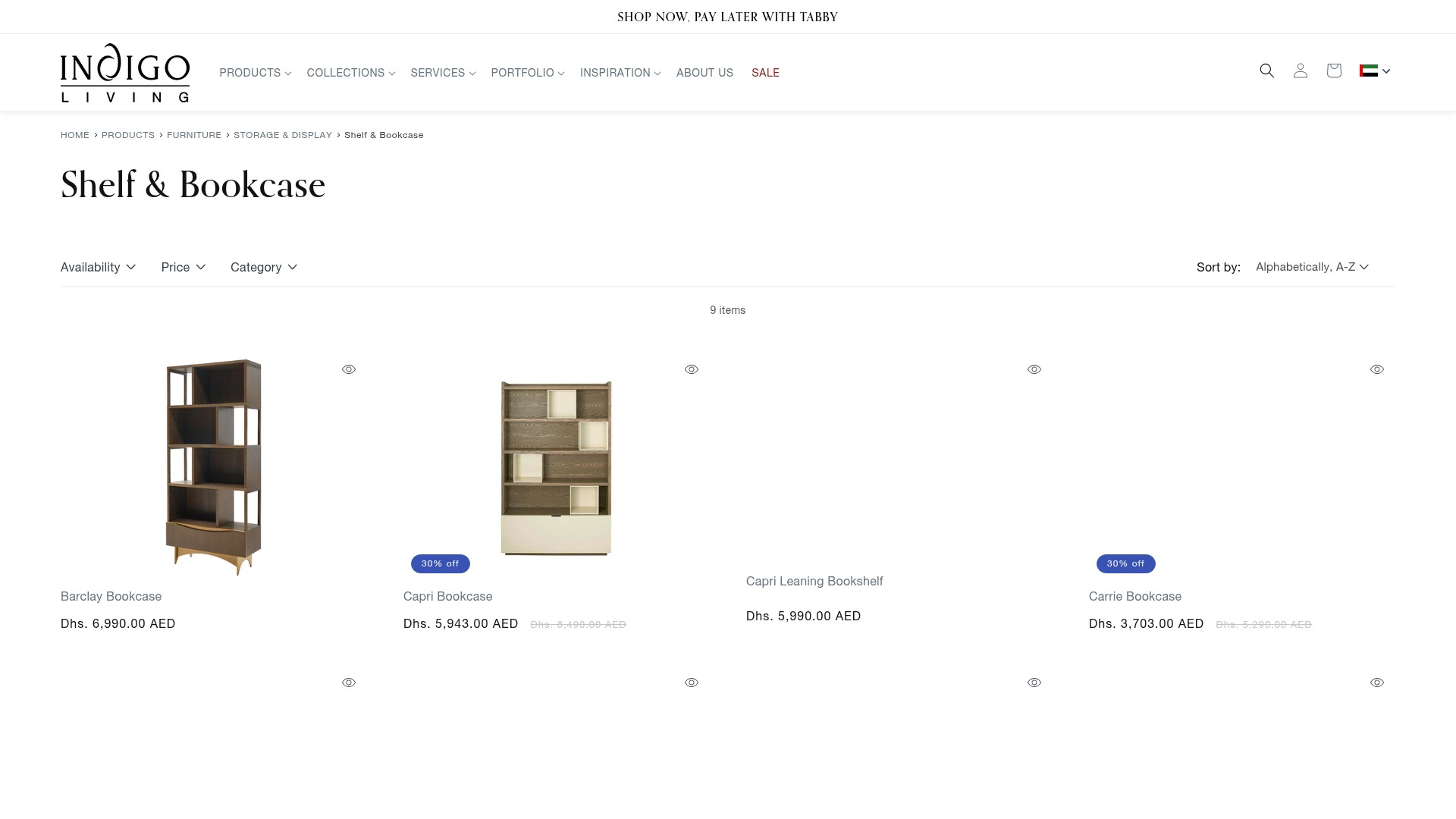The width and height of the screenshot is (1456, 819).
Task: Open Capri Bookcase product title
Action: point(447,596)
